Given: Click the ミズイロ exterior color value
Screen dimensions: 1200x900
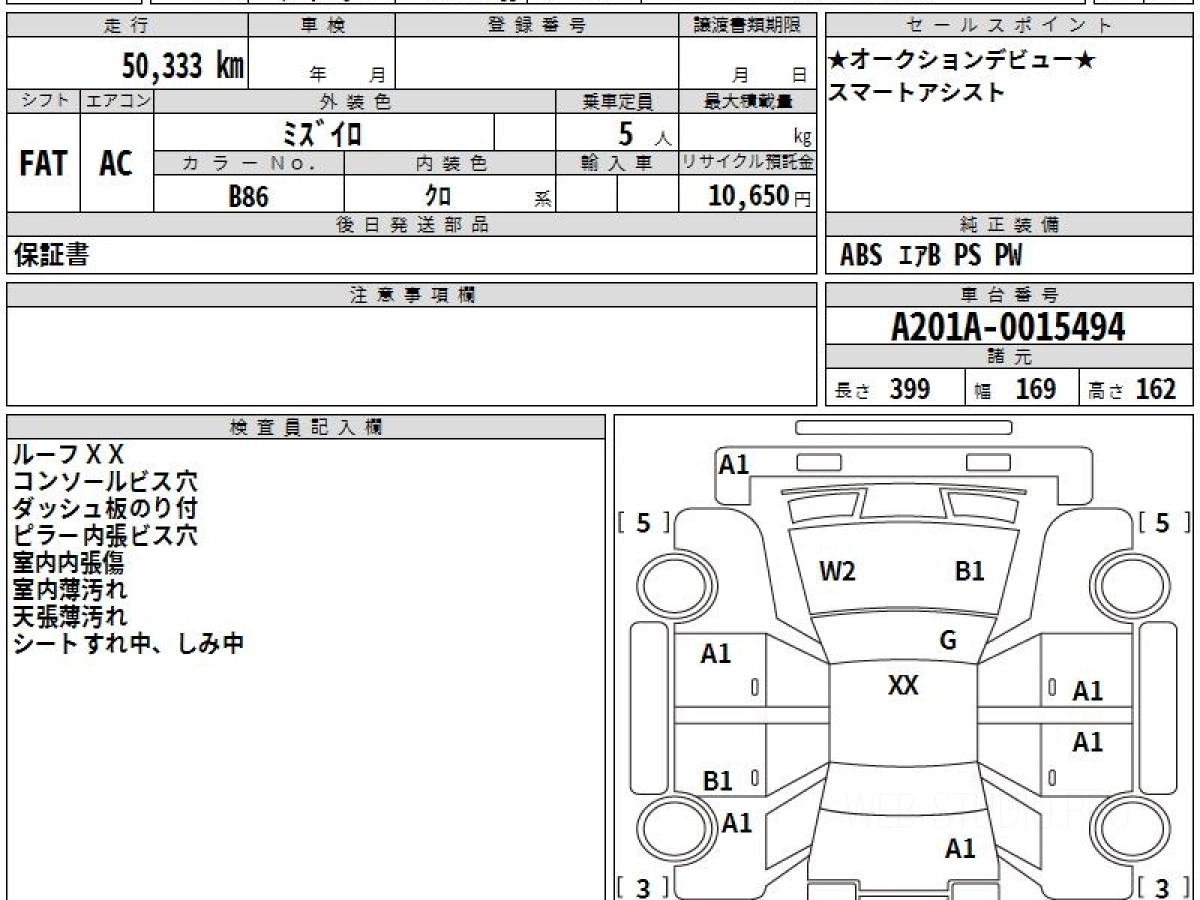Looking at the screenshot, I should (x=322, y=133).
